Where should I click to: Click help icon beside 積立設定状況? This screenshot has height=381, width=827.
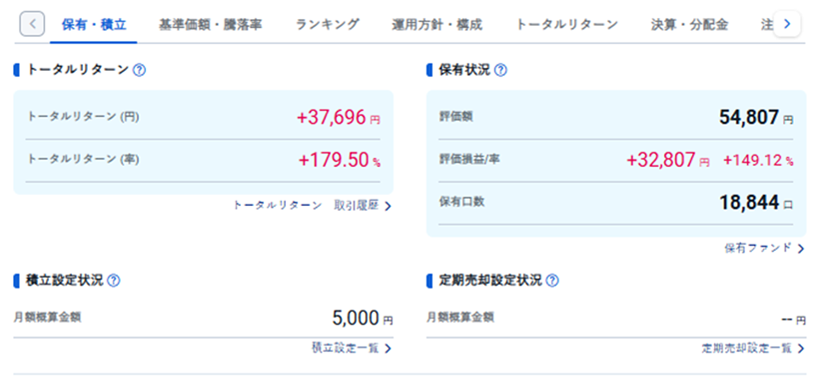click(113, 281)
